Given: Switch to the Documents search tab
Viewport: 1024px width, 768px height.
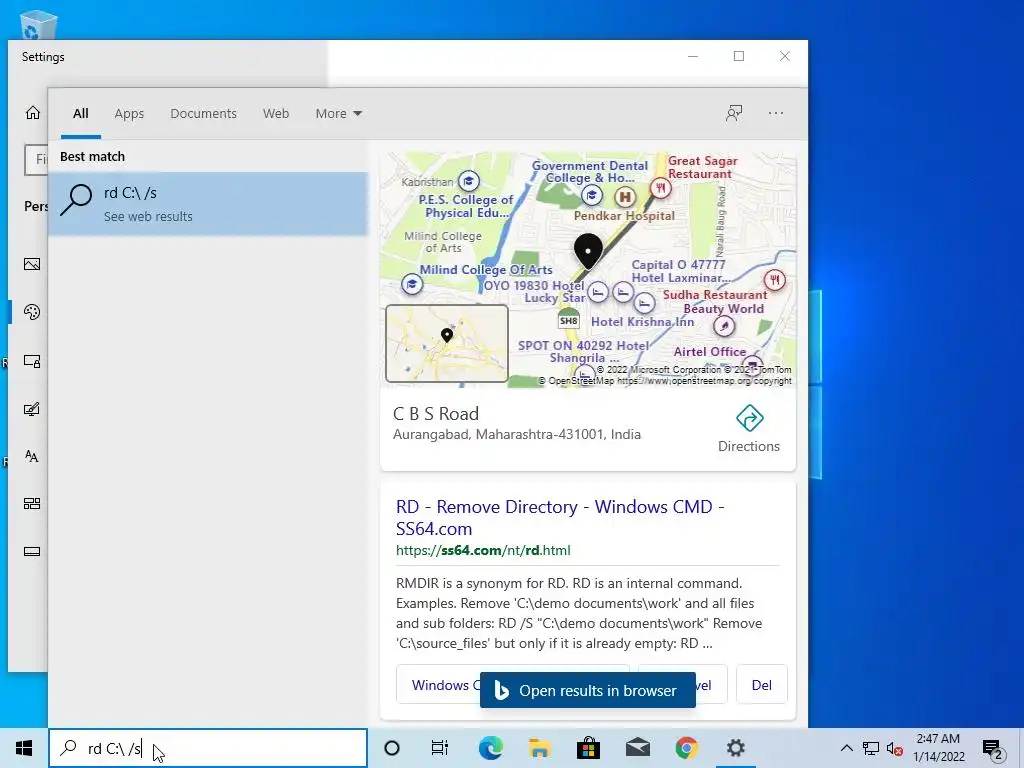Looking at the screenshot, I should 203,113.
